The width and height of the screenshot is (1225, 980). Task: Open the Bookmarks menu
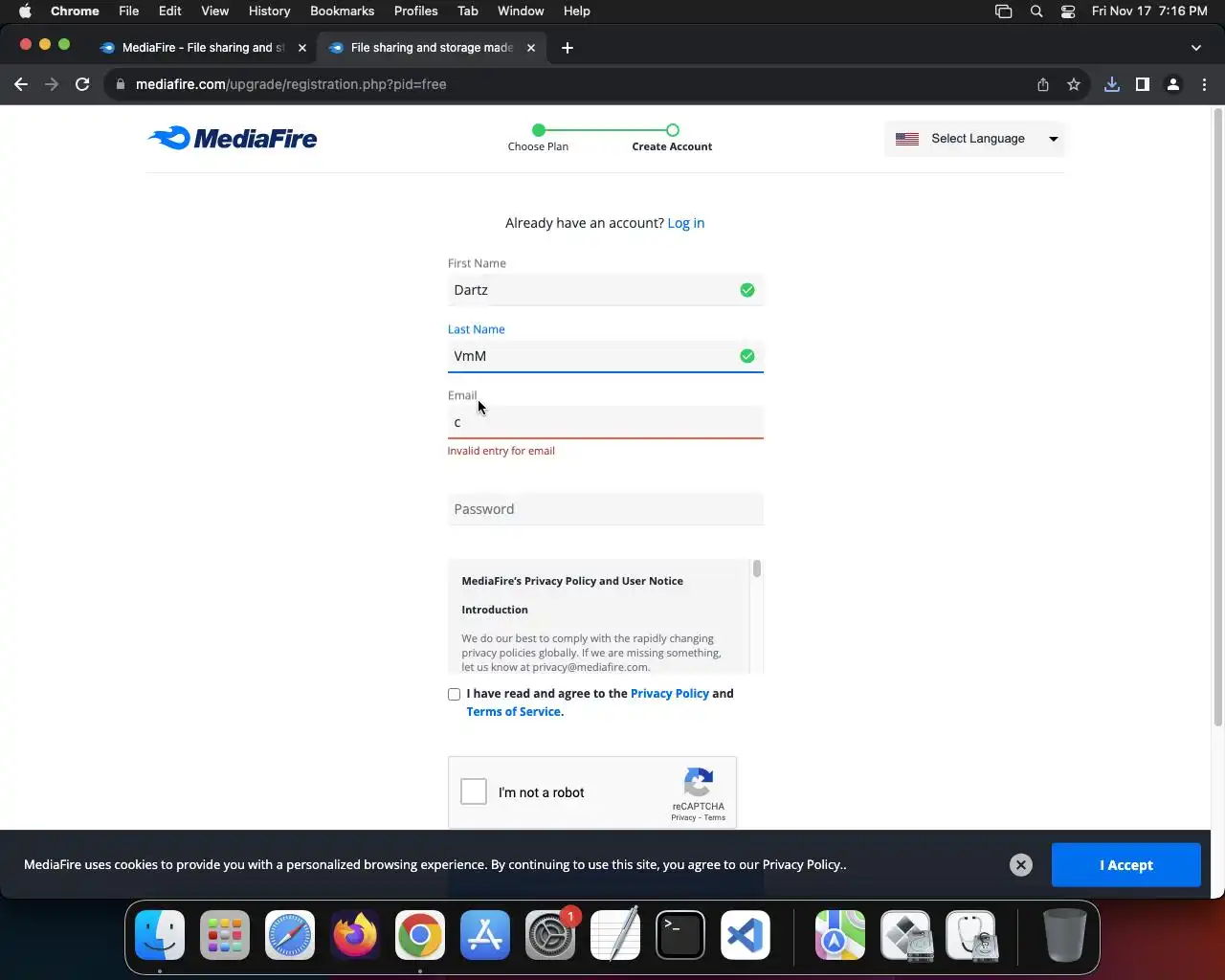pyautogui.click(x=342, y=11)
